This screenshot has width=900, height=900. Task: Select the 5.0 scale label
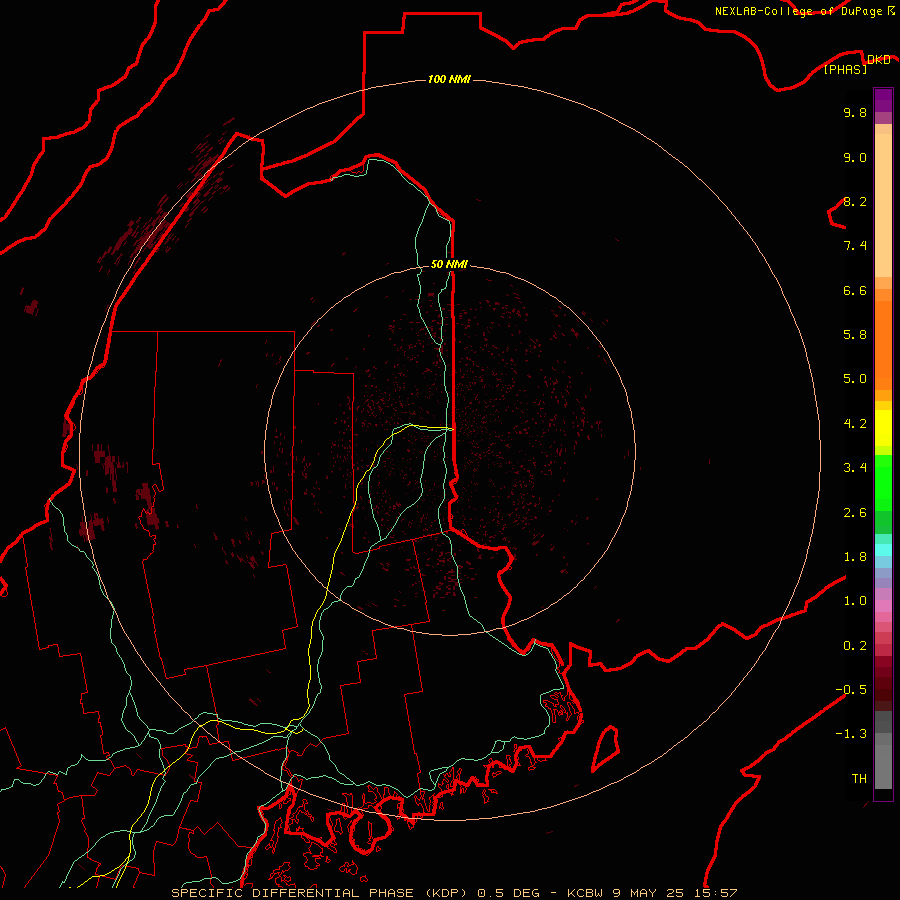(855, 379)
